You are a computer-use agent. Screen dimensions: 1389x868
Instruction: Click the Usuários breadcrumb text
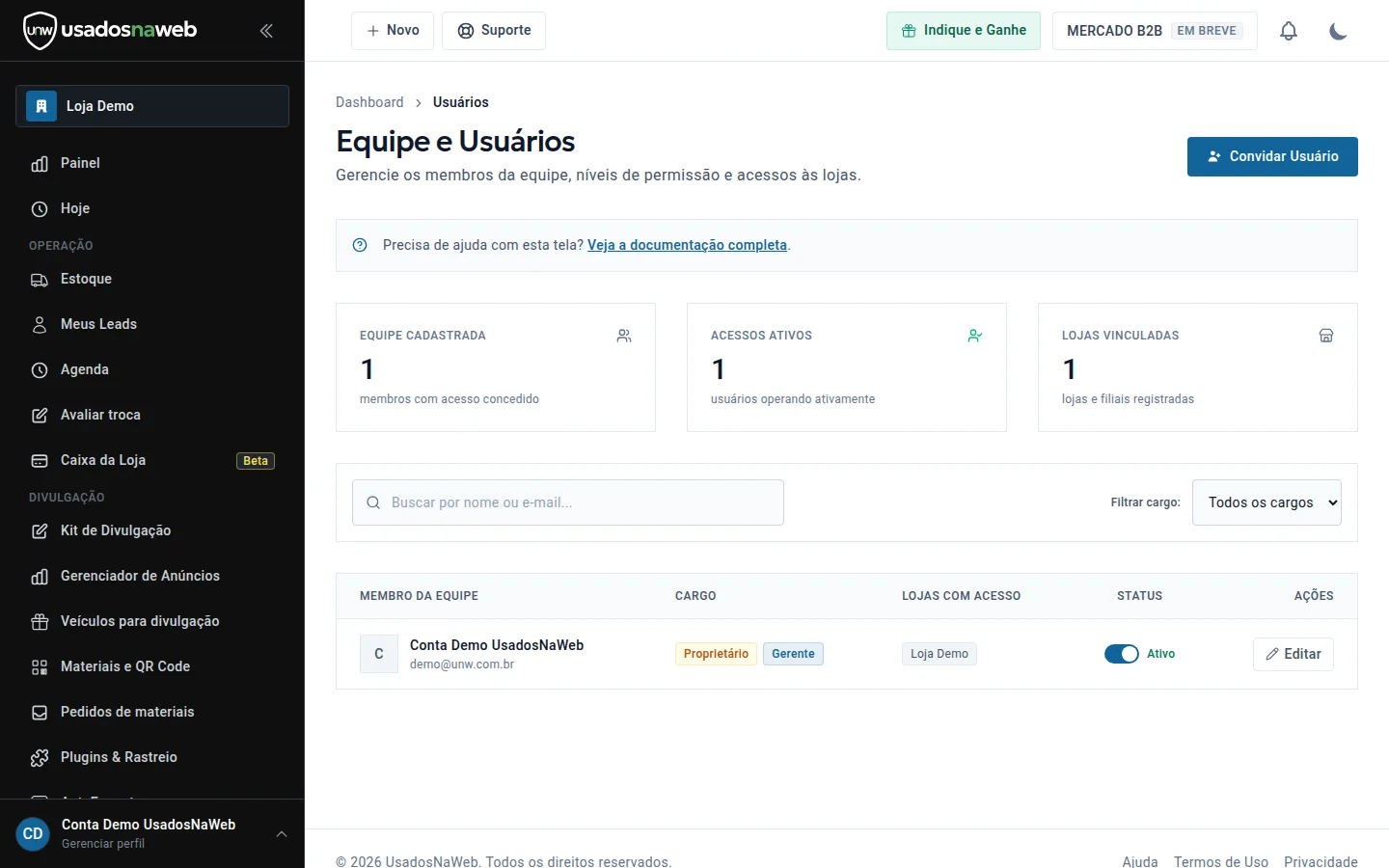(461, 102)
